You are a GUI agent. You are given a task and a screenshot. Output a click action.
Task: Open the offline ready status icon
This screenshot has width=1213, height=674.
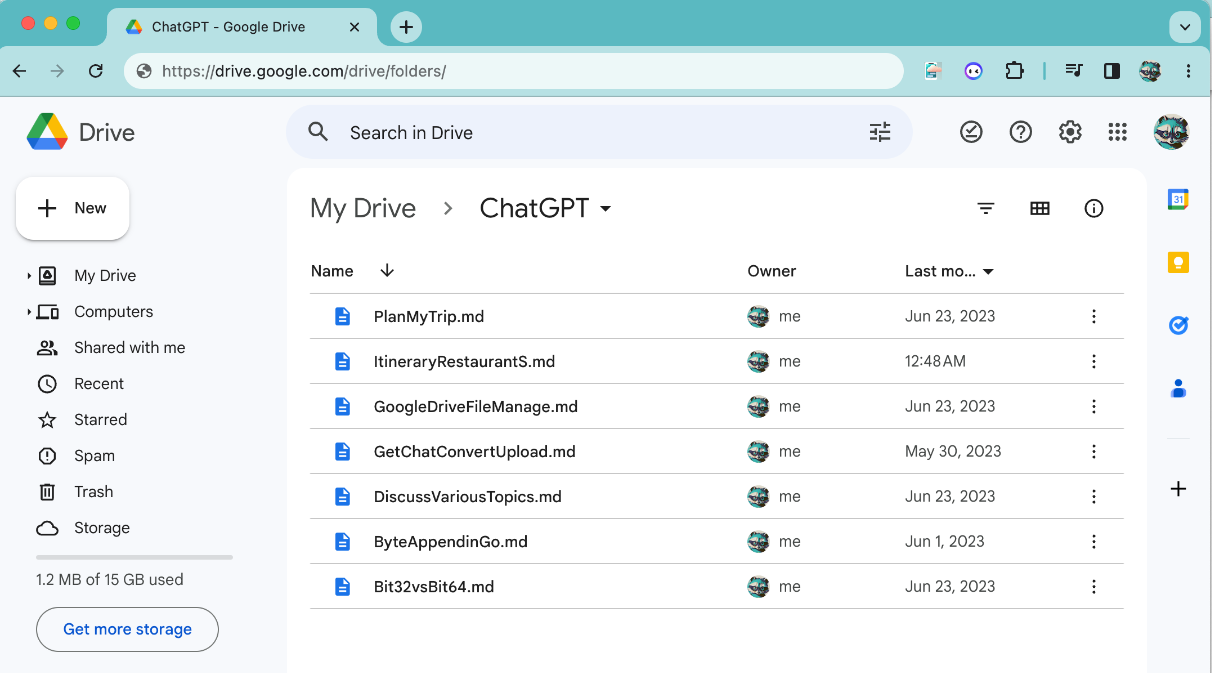coord(971,132)
